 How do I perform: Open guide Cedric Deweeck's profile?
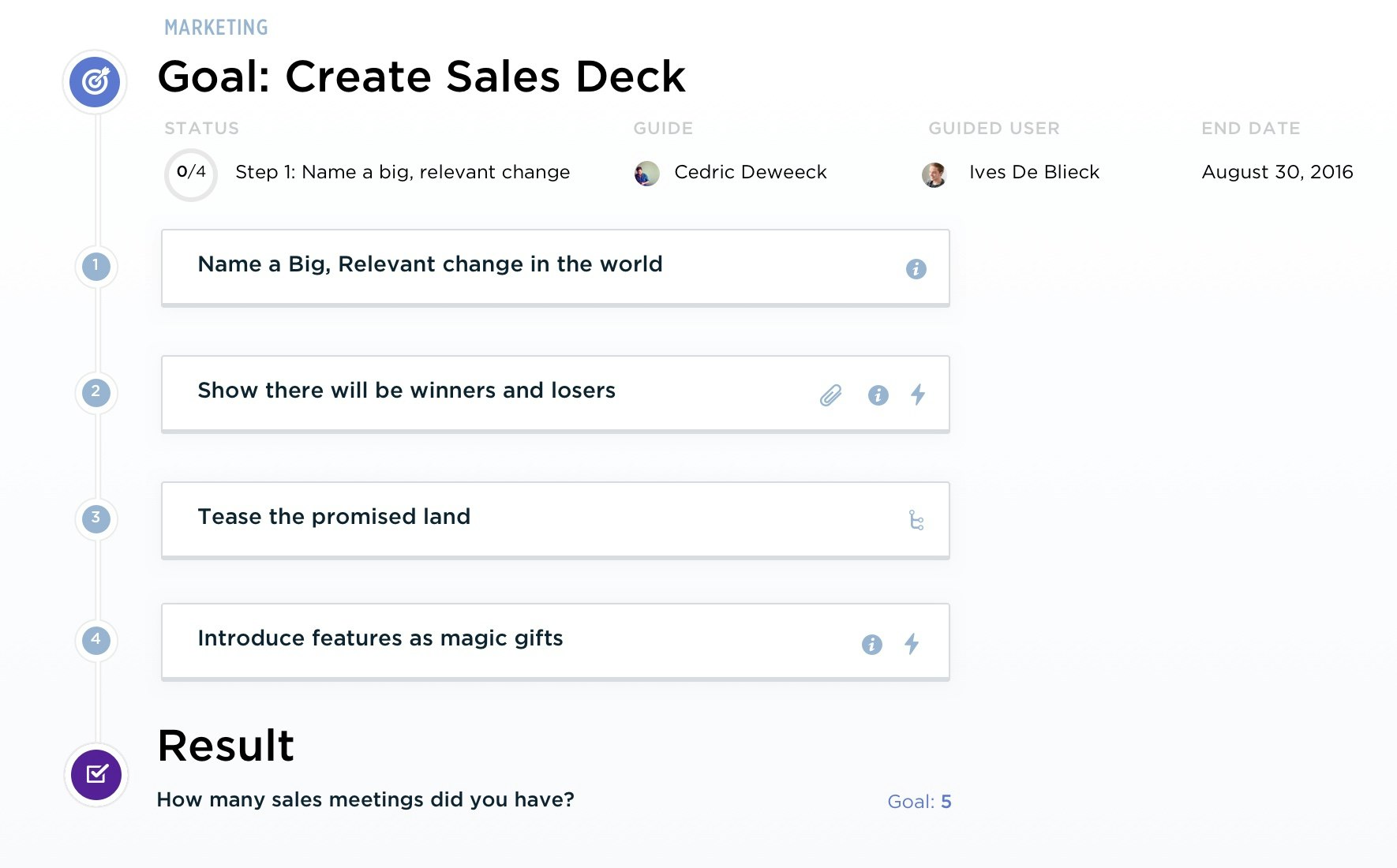point(749,172)
